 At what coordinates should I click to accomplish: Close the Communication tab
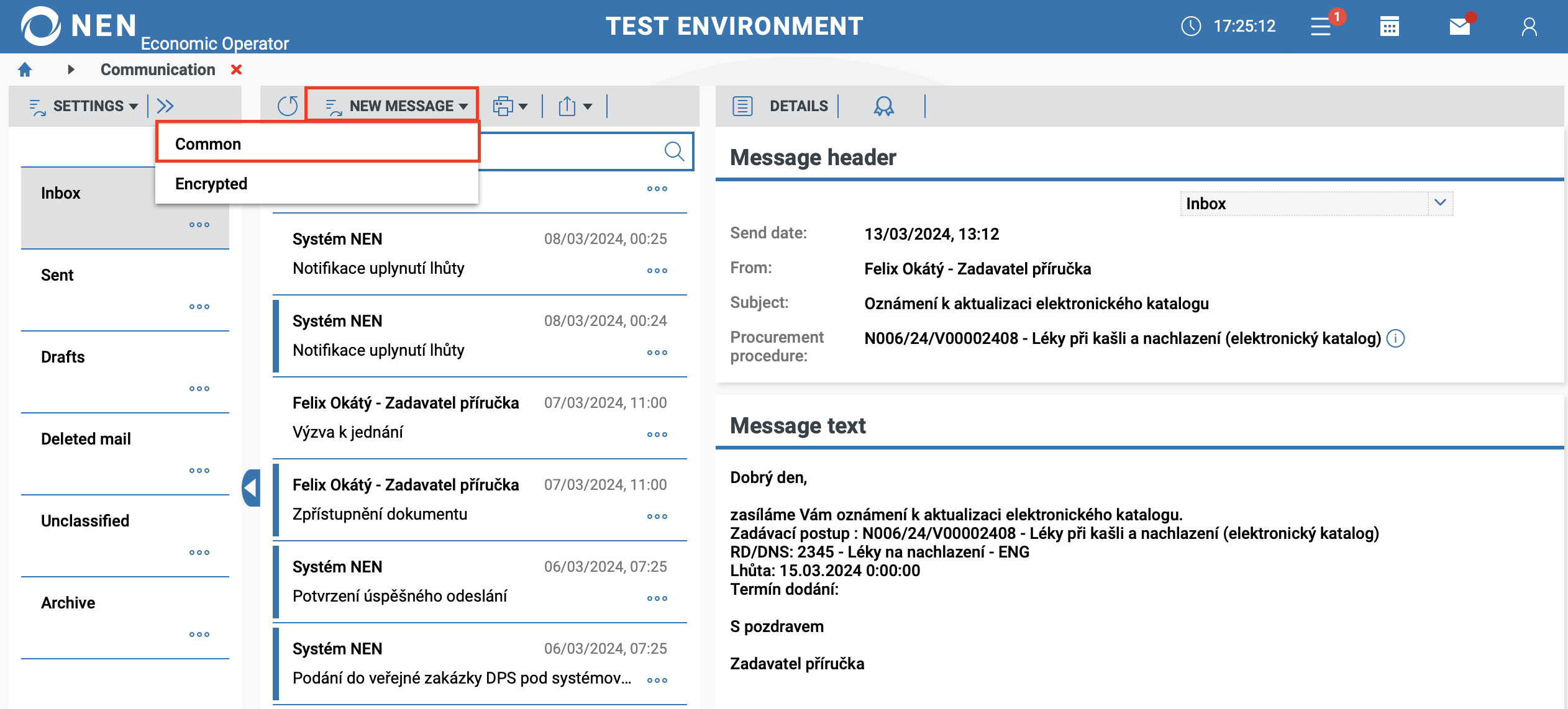point(236,70)
